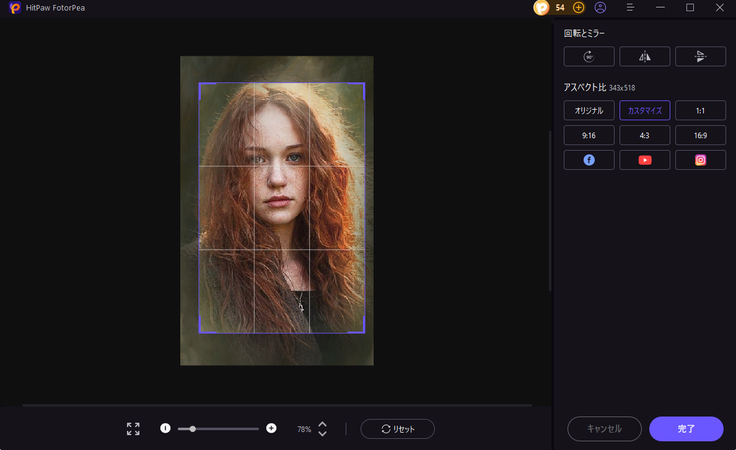This screenshot has width=736, height=450.
Task: Click the plus icon to zoom in
Action: tap(271, 428)
